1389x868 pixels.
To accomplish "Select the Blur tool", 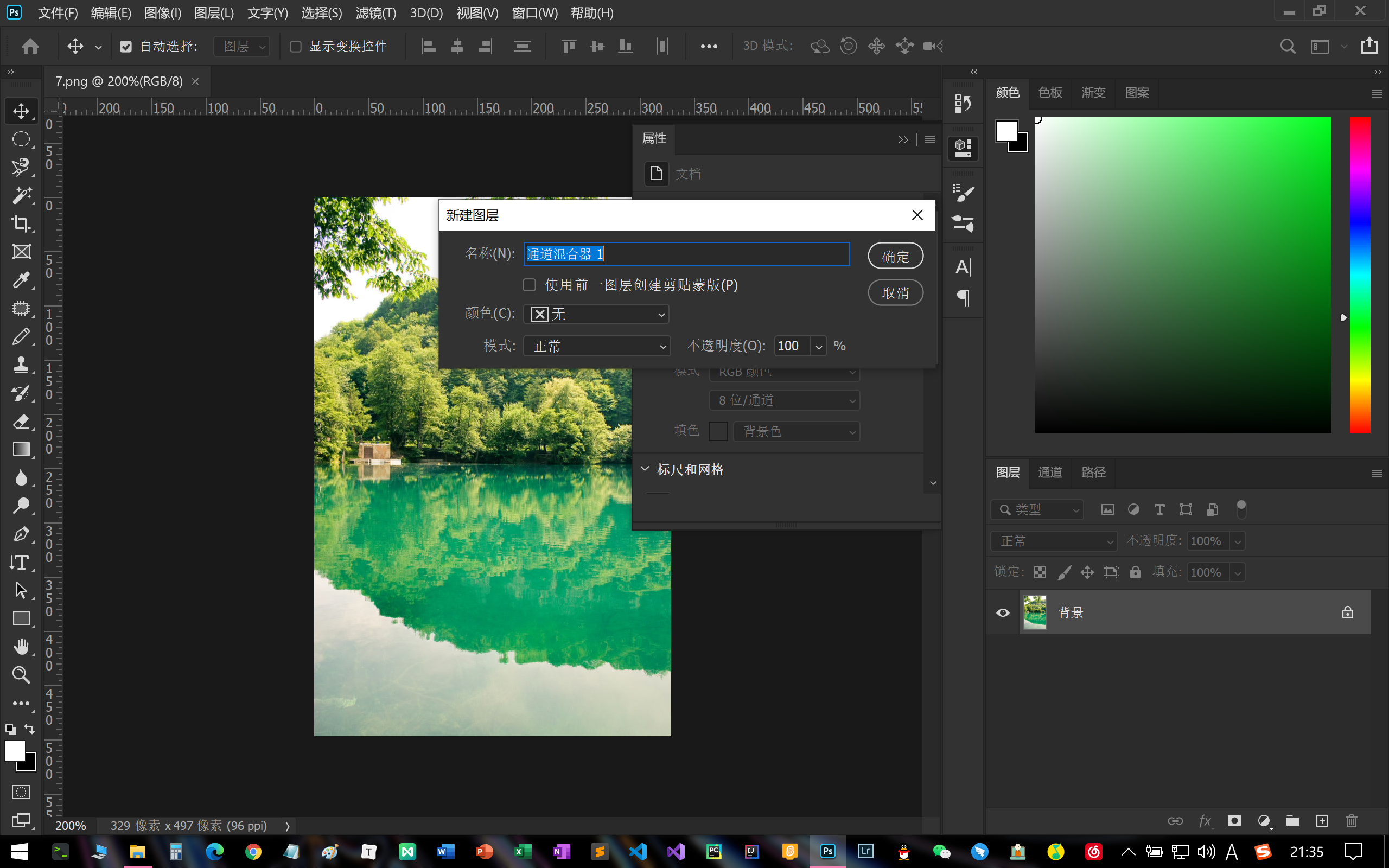I will click(x=21, y=477).
